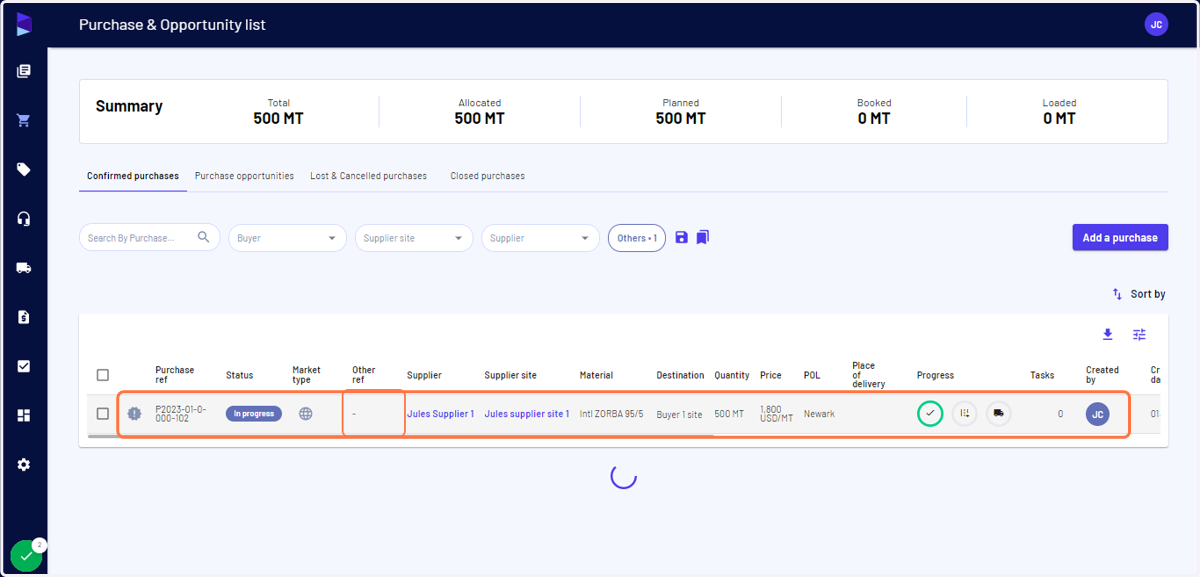Save current filters with floppy icon
The image size is (1200, 577).
[x=681, y=237]
